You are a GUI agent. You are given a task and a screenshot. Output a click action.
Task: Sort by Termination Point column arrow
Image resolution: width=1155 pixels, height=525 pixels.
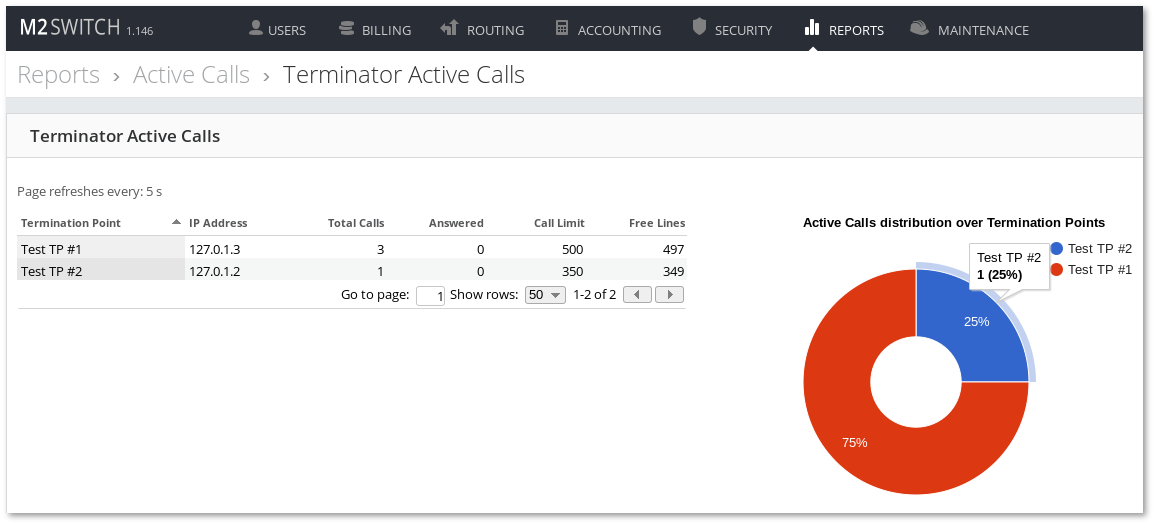(x=176, y=222)
